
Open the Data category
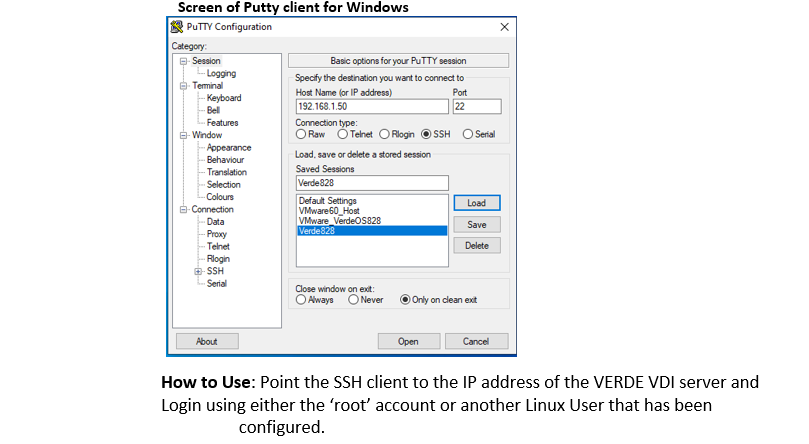(x=215, y=222)
